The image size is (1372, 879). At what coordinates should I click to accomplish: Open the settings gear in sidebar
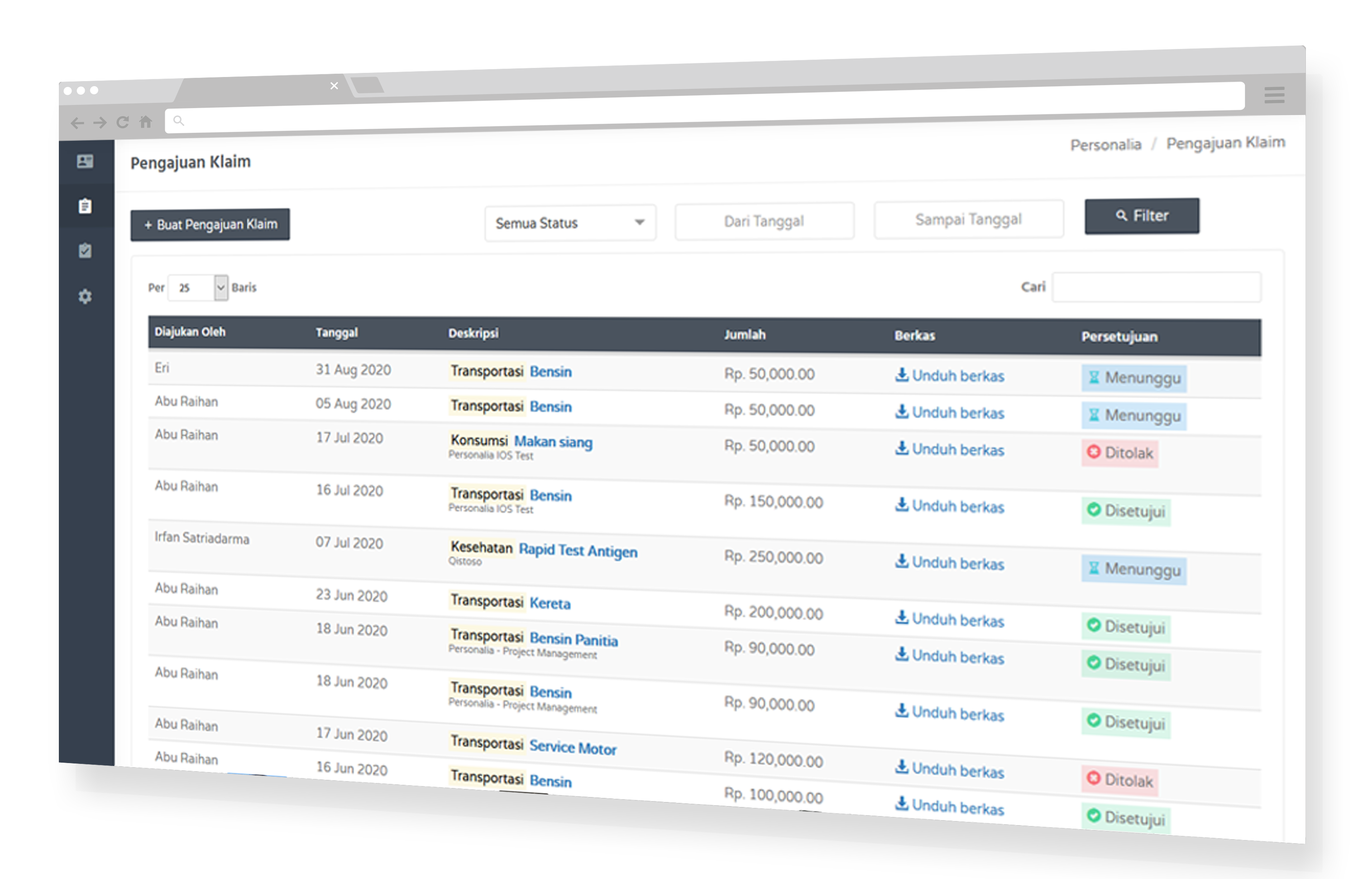pyautogui.click(x=85, y=296)
